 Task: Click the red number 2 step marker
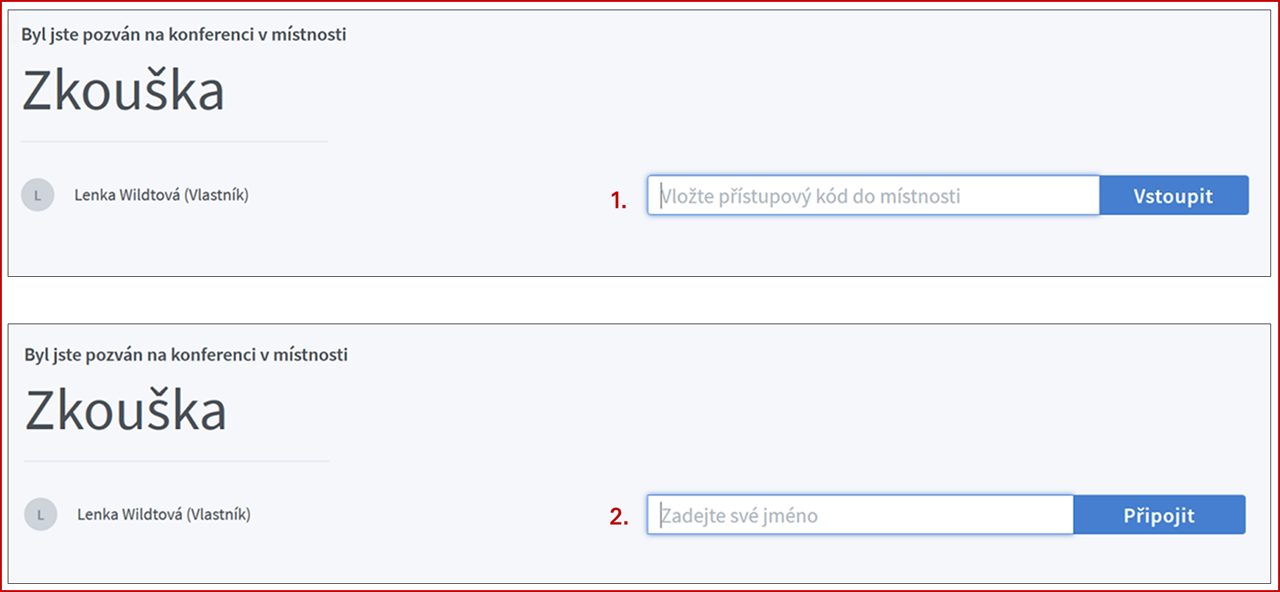[x=619, y=518]
